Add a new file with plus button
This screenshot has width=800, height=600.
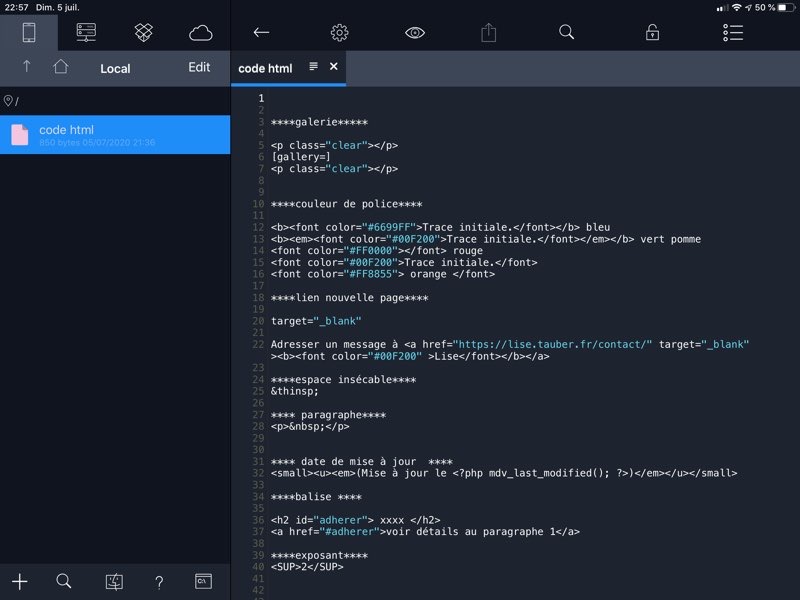pos(19,581)
